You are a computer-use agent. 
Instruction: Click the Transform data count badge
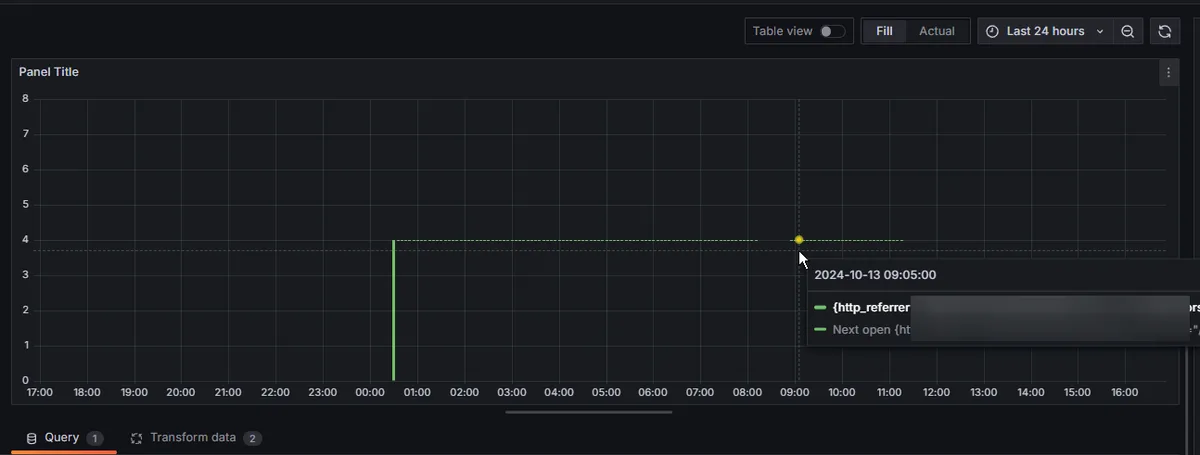(252, 438)
